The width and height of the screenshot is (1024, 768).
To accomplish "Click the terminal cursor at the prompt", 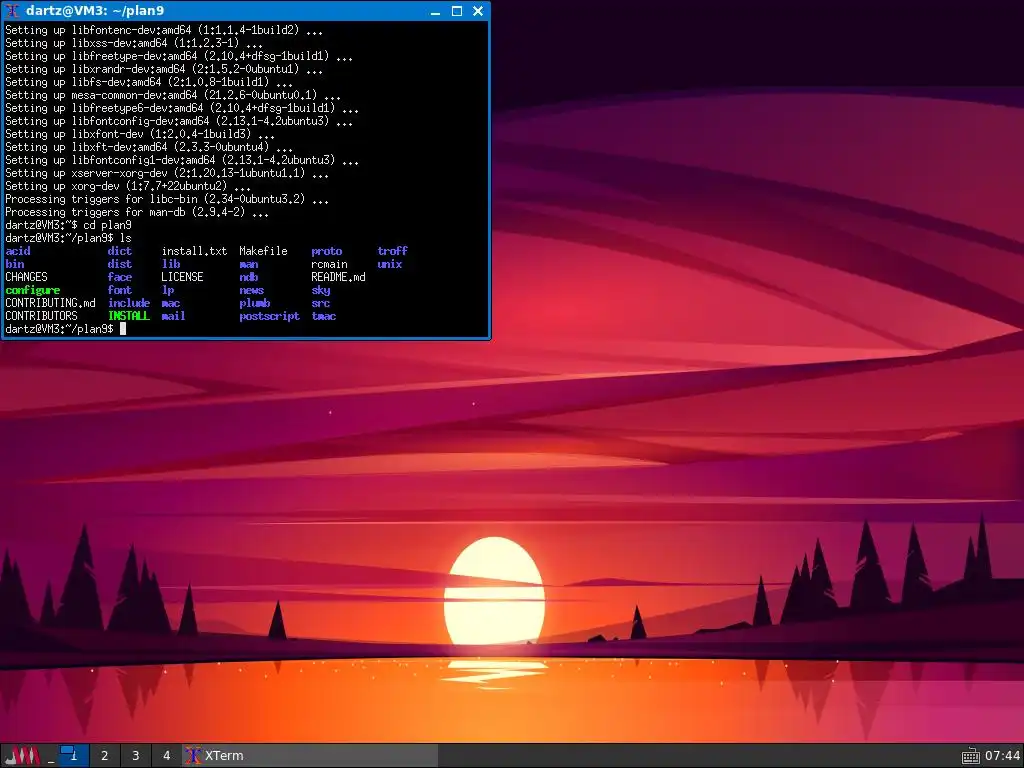I will 123,328.
